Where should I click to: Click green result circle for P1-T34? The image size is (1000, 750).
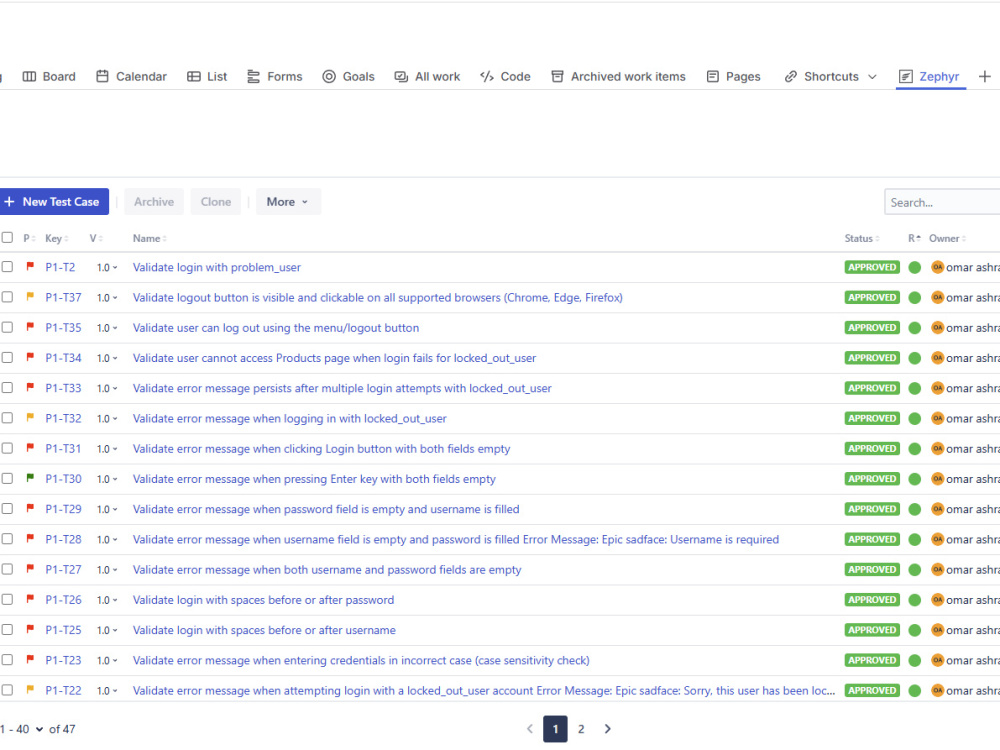click(x=915, y=358)
